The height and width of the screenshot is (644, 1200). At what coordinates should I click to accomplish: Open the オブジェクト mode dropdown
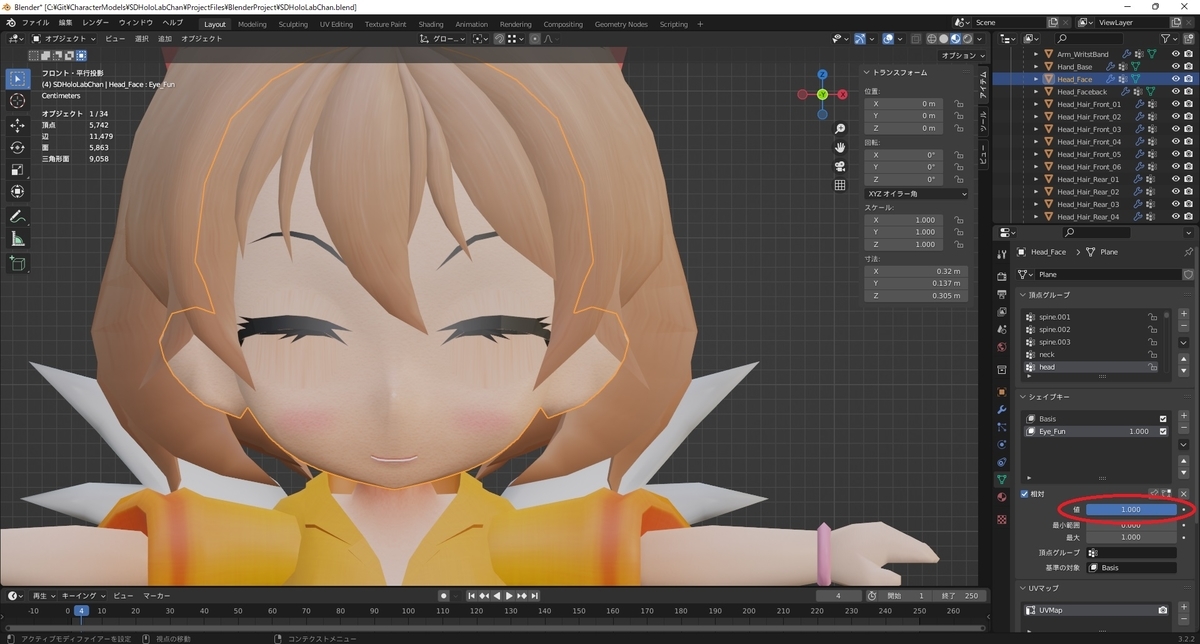[x=65, y=39]
